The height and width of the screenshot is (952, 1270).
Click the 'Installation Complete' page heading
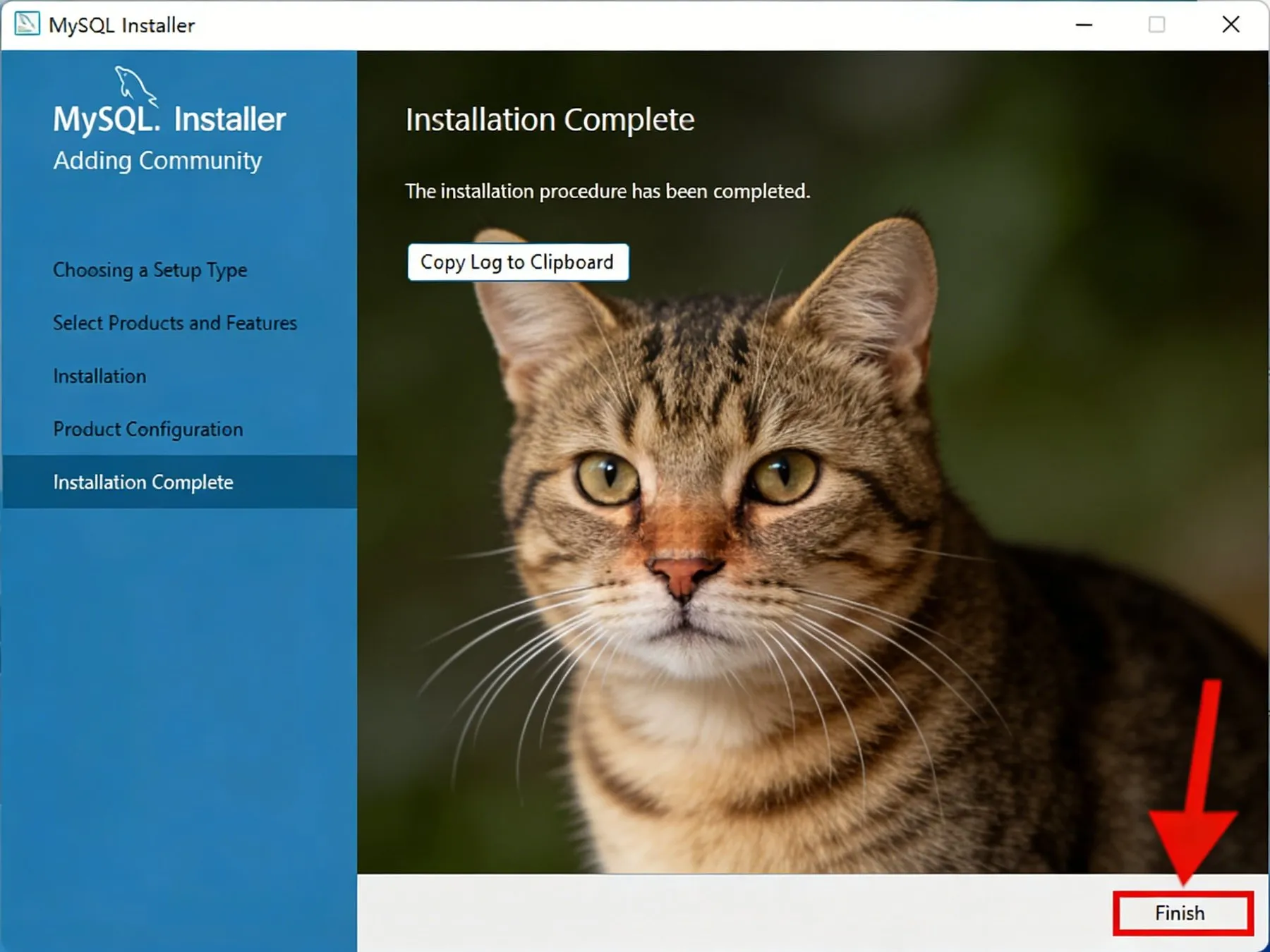coord(550,120)
